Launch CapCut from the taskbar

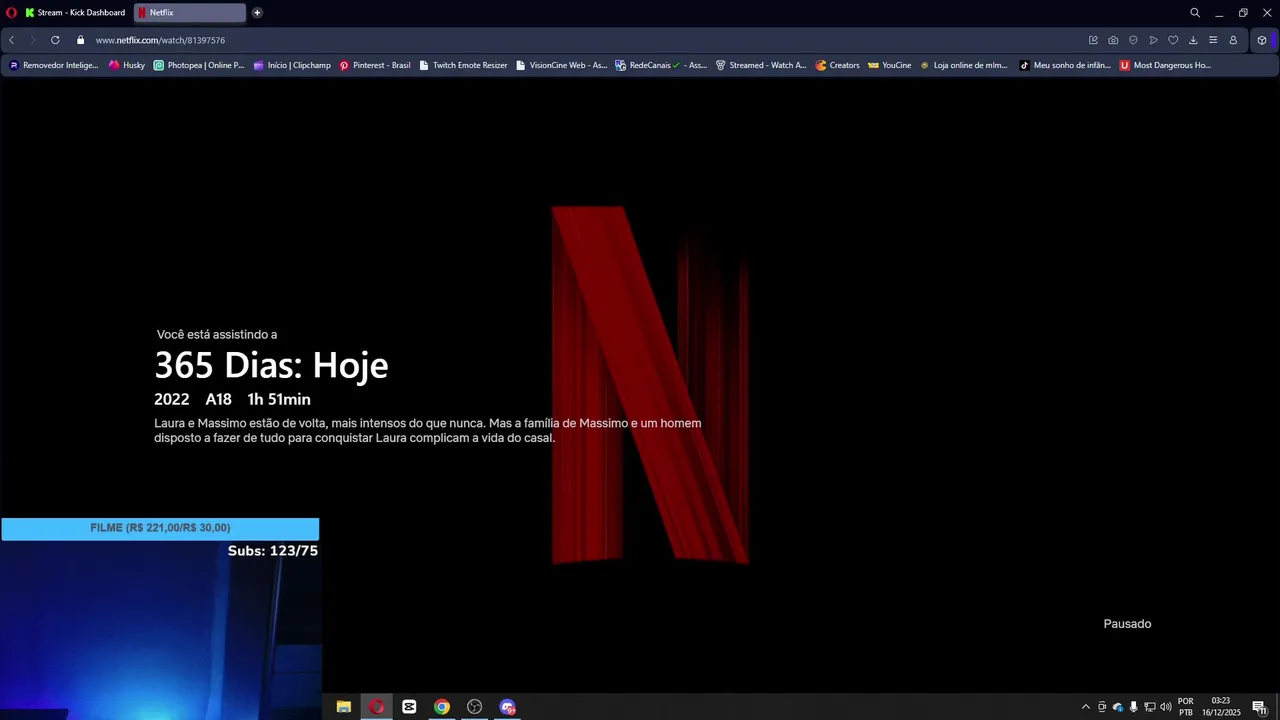409,707
